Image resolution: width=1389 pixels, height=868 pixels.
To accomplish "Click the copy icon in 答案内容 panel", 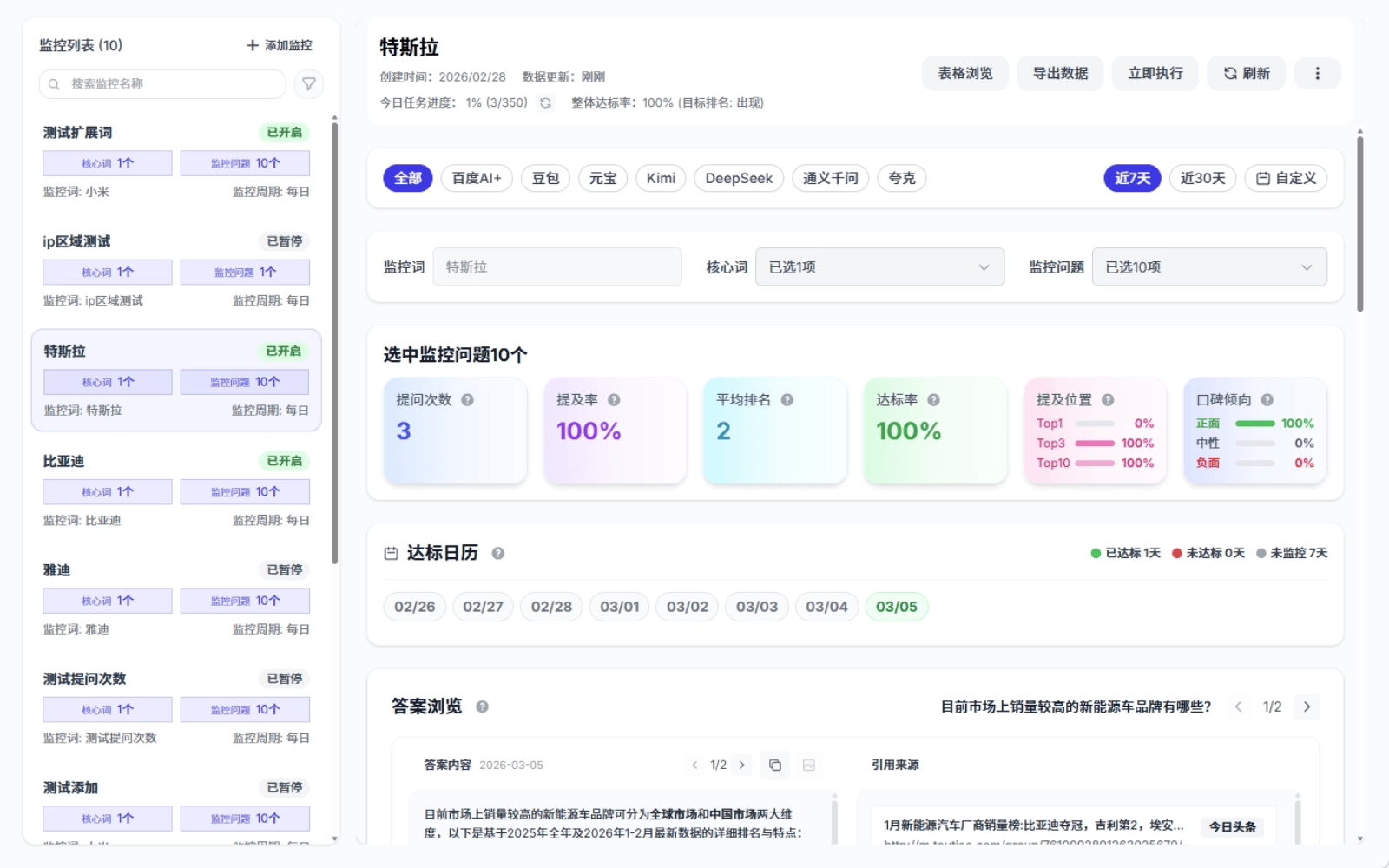I will click(775, 765).
